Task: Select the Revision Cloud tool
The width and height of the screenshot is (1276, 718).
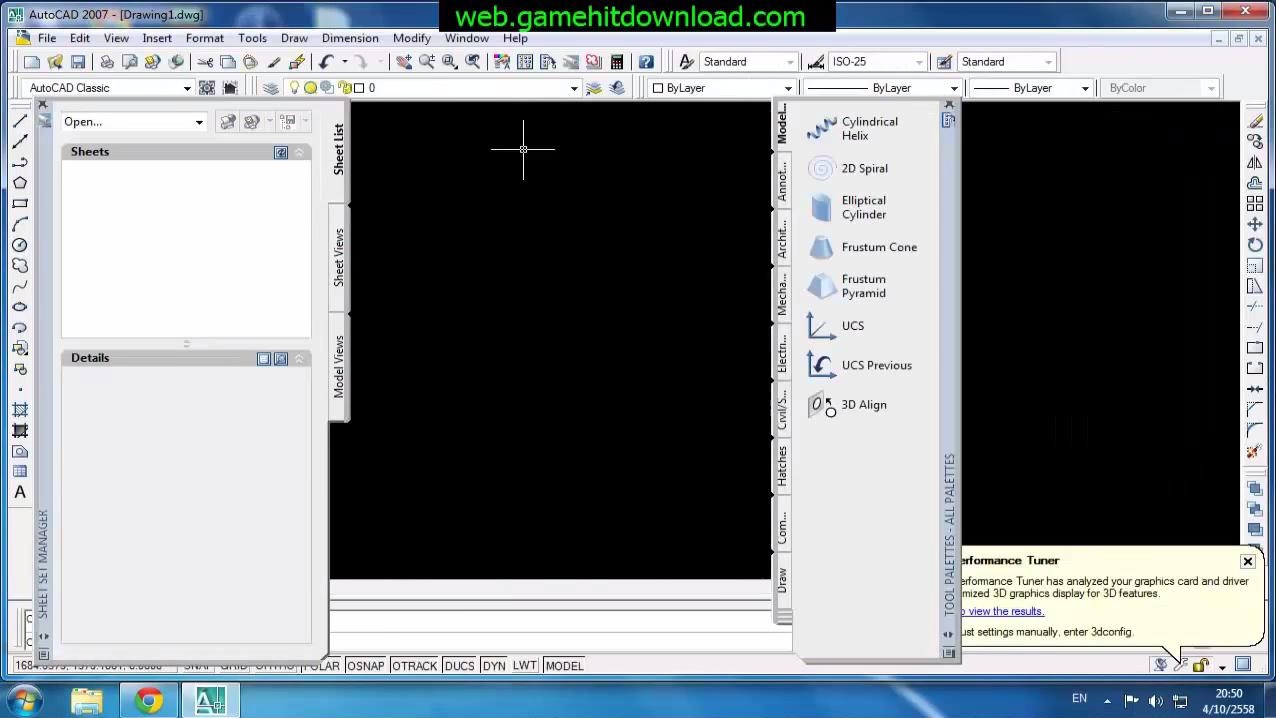Action: 20,266
